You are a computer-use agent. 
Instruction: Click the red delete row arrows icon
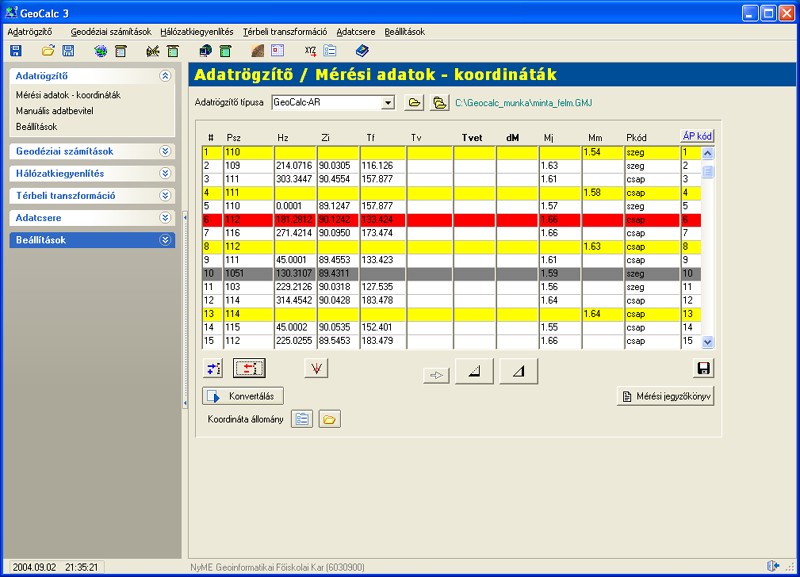click(249, 368)
